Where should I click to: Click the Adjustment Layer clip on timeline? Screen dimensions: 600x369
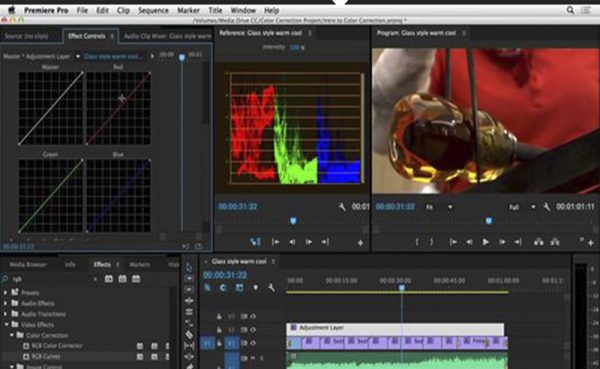point(395,329)
